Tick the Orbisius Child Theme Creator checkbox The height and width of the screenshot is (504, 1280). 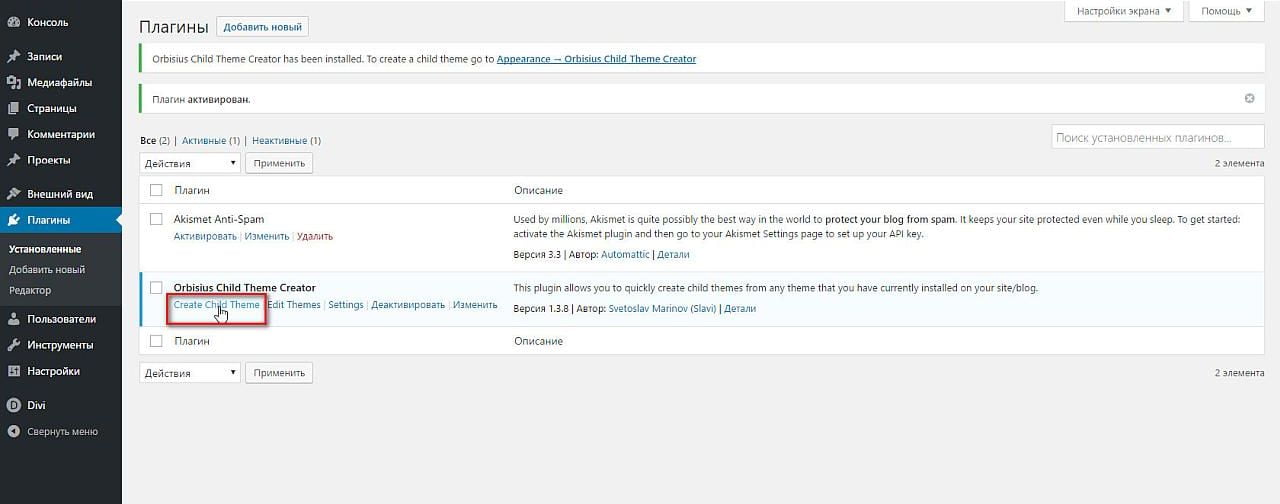(x=156, y=288)
